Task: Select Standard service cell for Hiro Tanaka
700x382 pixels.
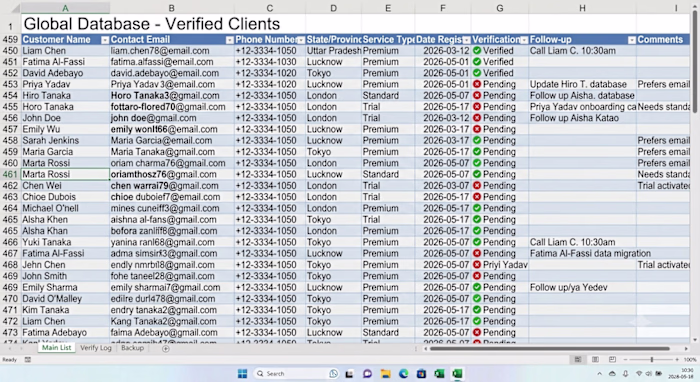Action: tap(388, 96)
